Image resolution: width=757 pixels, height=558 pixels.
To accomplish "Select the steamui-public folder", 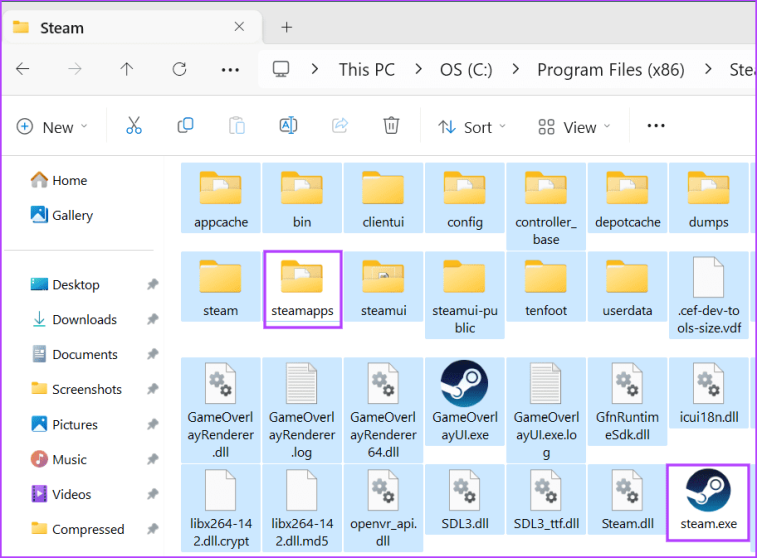I will point(464,295).
